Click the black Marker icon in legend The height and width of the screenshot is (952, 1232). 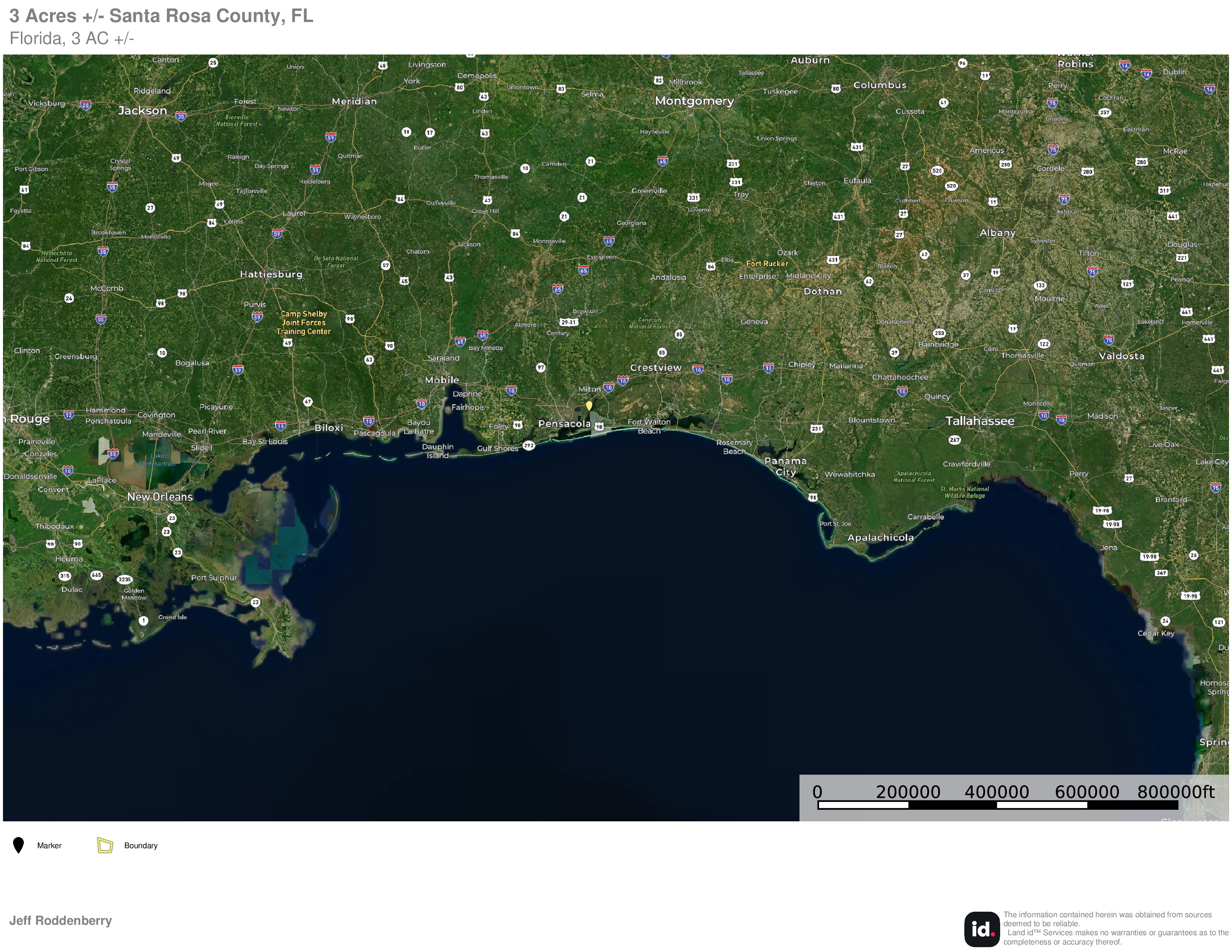(19, 845)
